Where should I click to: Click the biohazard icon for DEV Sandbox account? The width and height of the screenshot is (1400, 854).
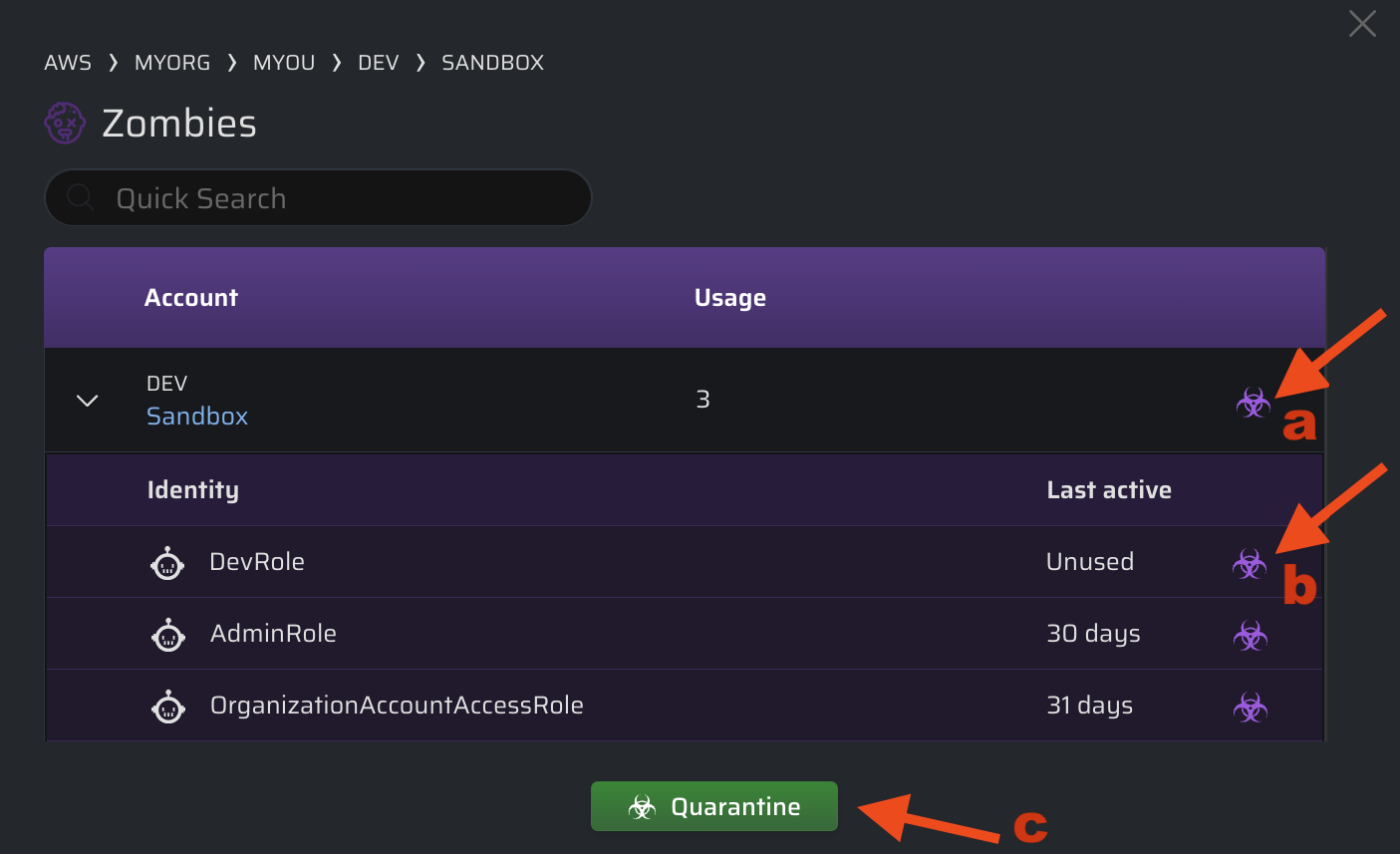pyautogui.click(x=1253, y=403)
